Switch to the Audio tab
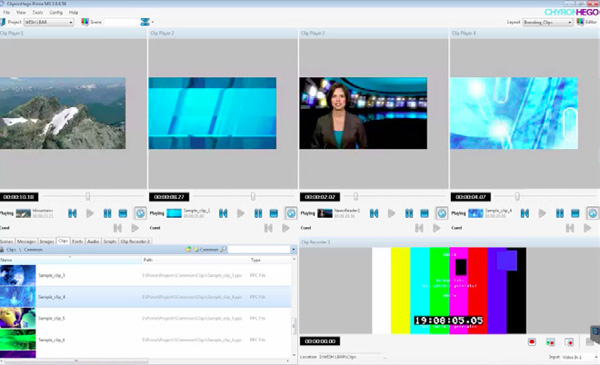Image resolution: width=600 pixels, height=365 pixels. click(x=93, y=241)
